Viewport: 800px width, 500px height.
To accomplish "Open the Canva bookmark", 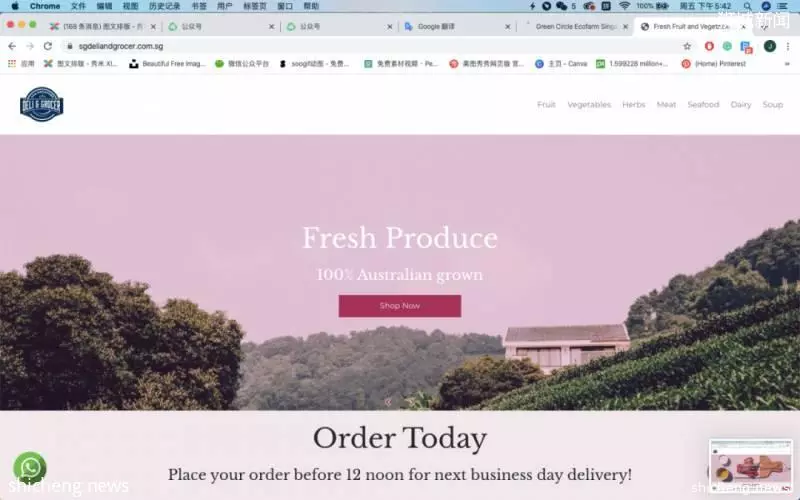I will 561,64.
